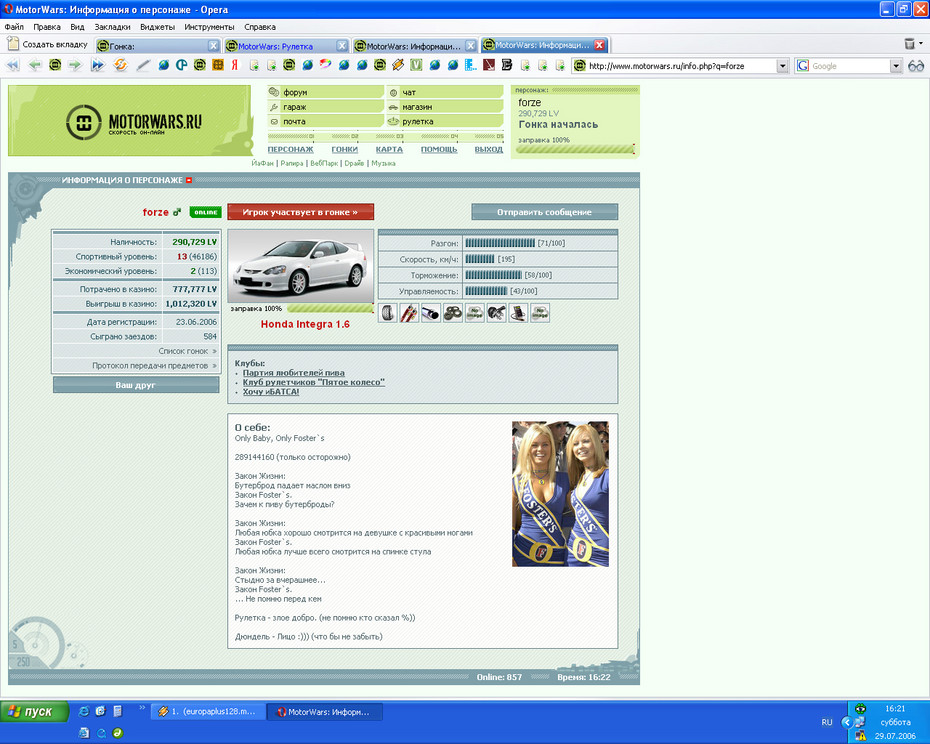930x744 pixels.
Task: Expand the closed tabs trash dropdown arrow
Action: point(921,43)
